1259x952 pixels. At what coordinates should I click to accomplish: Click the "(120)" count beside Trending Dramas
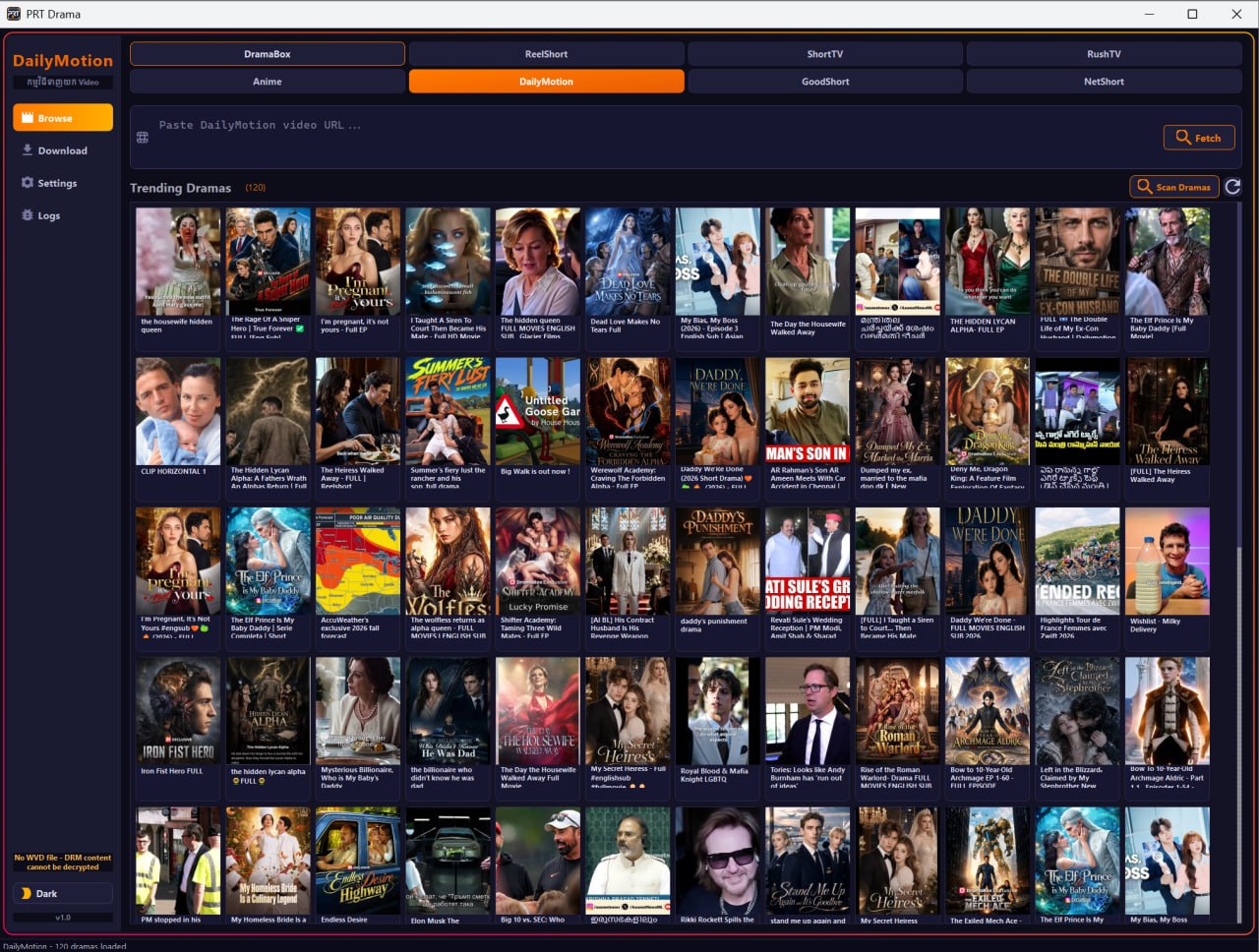[255, 187]
